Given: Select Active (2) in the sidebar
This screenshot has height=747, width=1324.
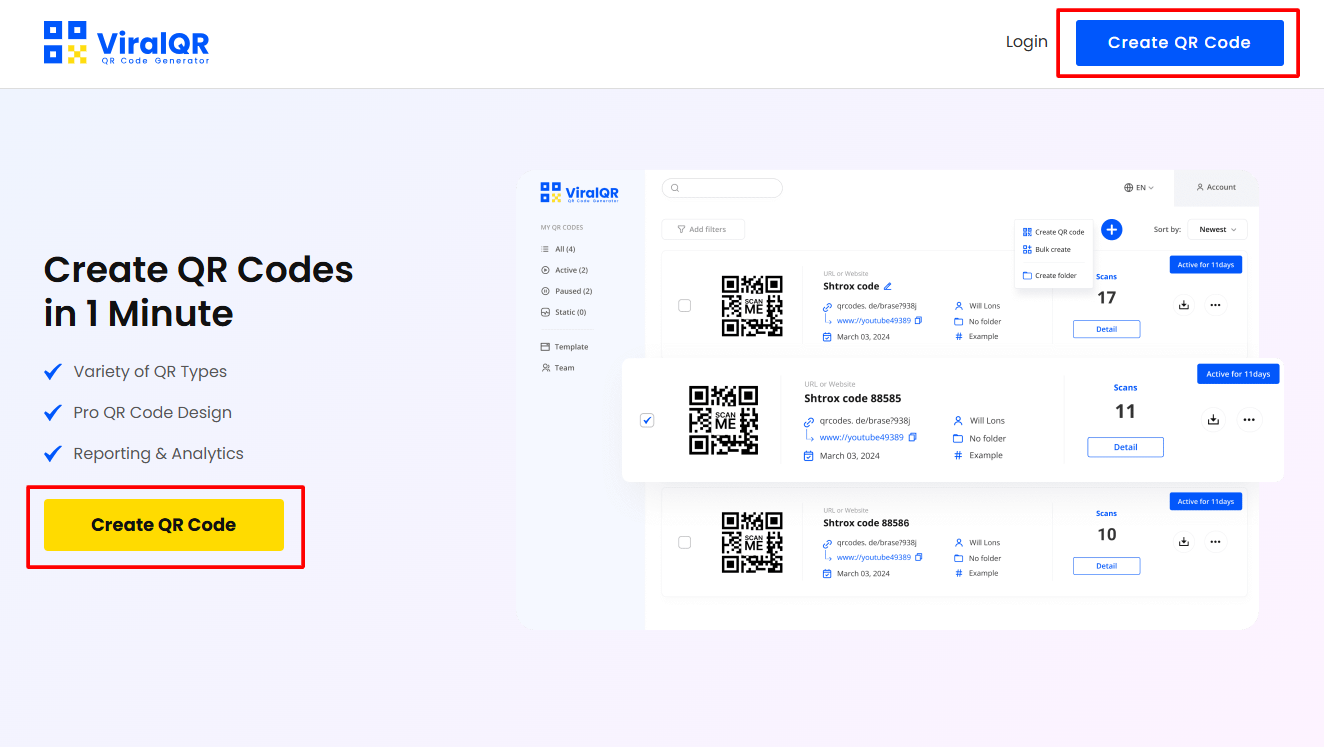Looking at the screenshot, I should pos(564,270).
